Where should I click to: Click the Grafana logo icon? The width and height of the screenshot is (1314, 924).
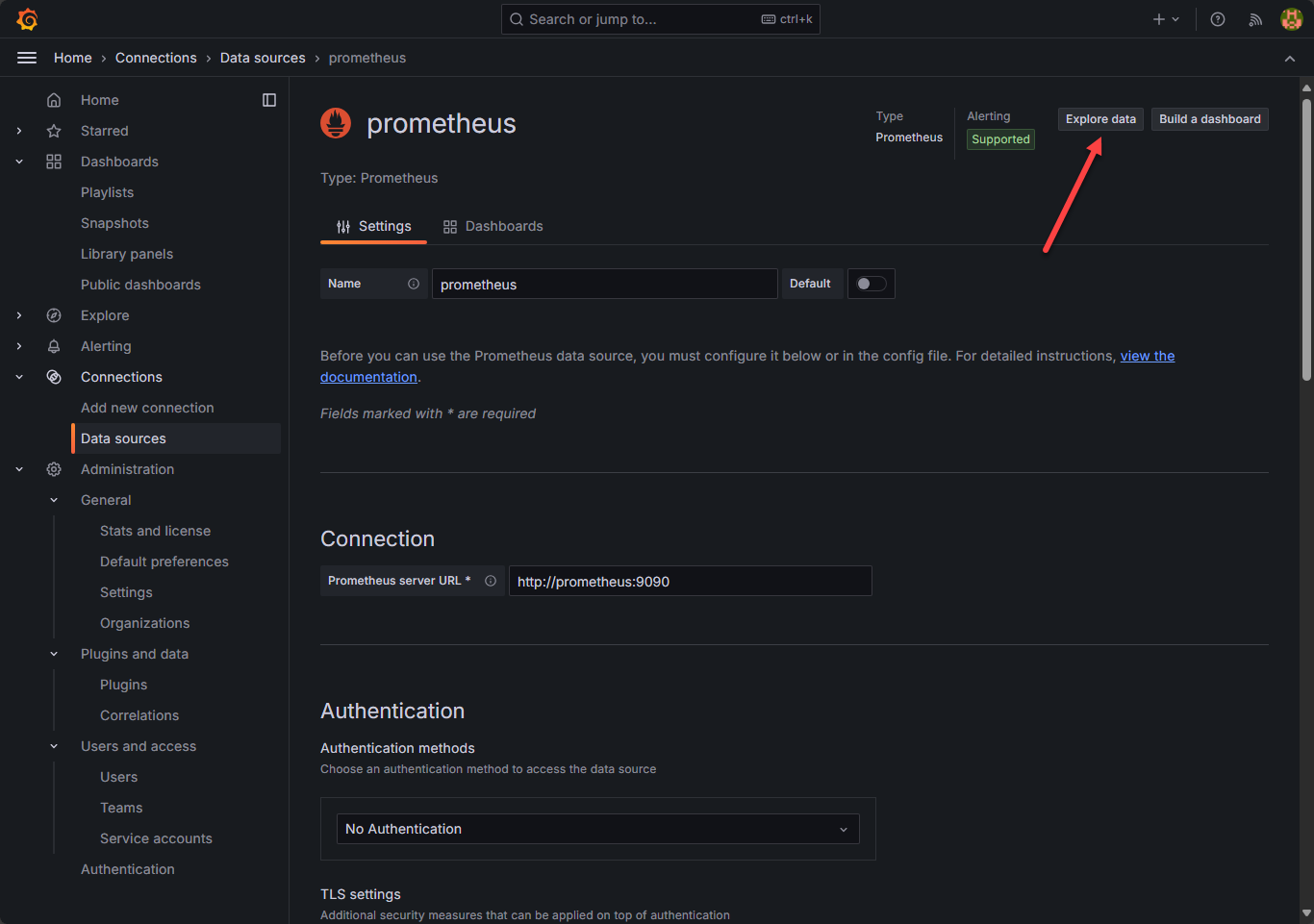click(x=27, y=19)
